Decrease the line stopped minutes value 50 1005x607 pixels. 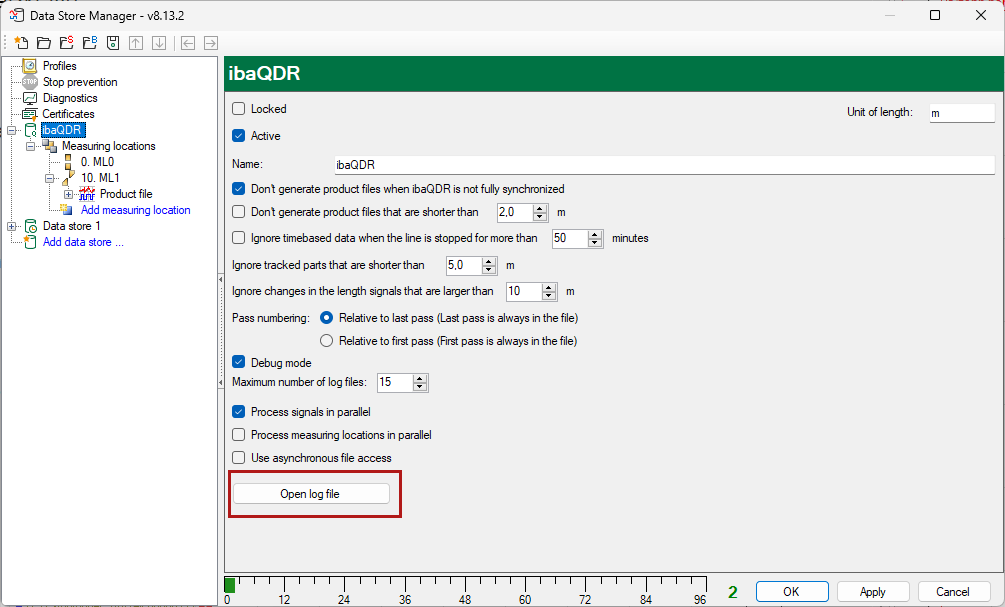coord(595,242)
